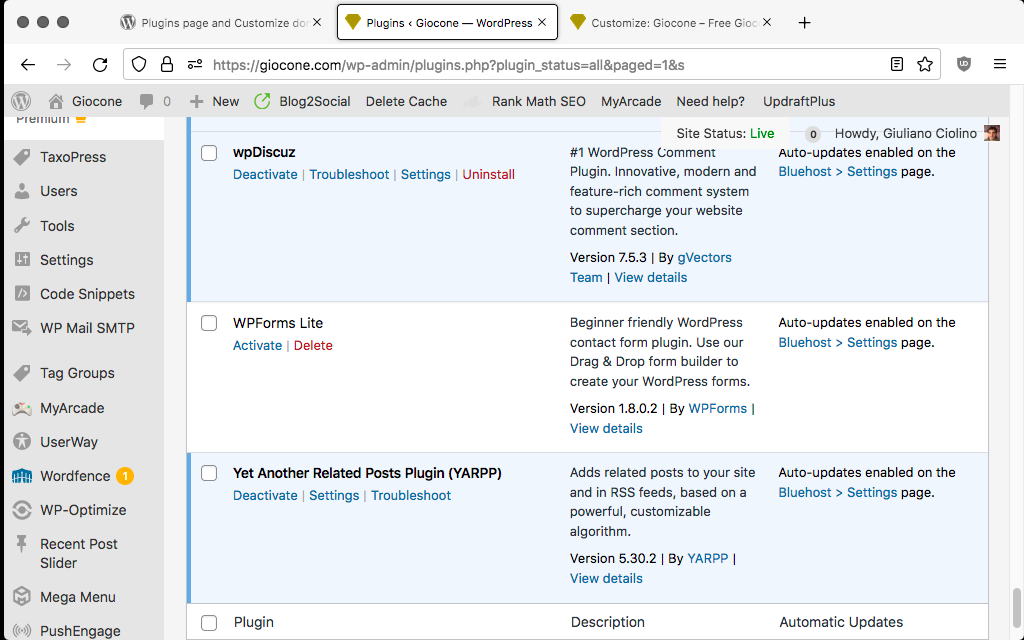Open wpDiscuz Troubleshoot link
This screenshot has width=1024, height=640.
pyautogui.click(x=349, y=174)
